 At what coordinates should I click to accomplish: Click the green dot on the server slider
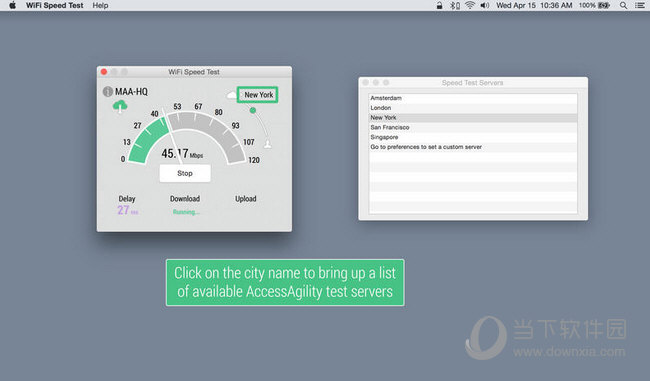point(253,110)
